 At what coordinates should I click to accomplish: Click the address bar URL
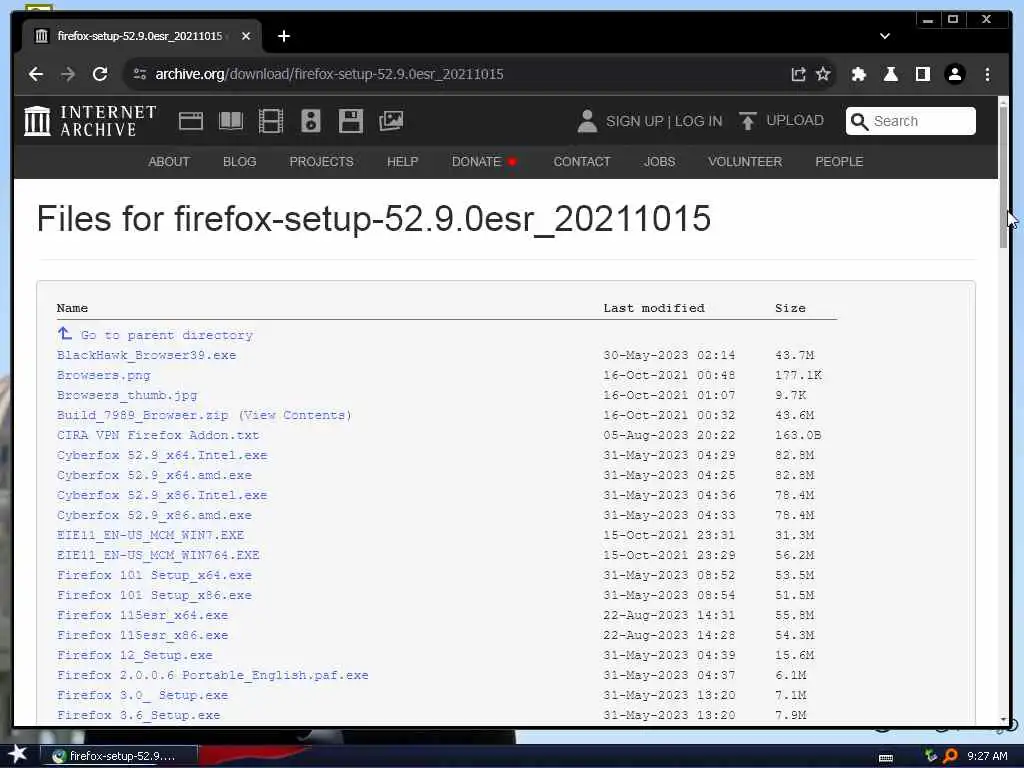[329, 74]
